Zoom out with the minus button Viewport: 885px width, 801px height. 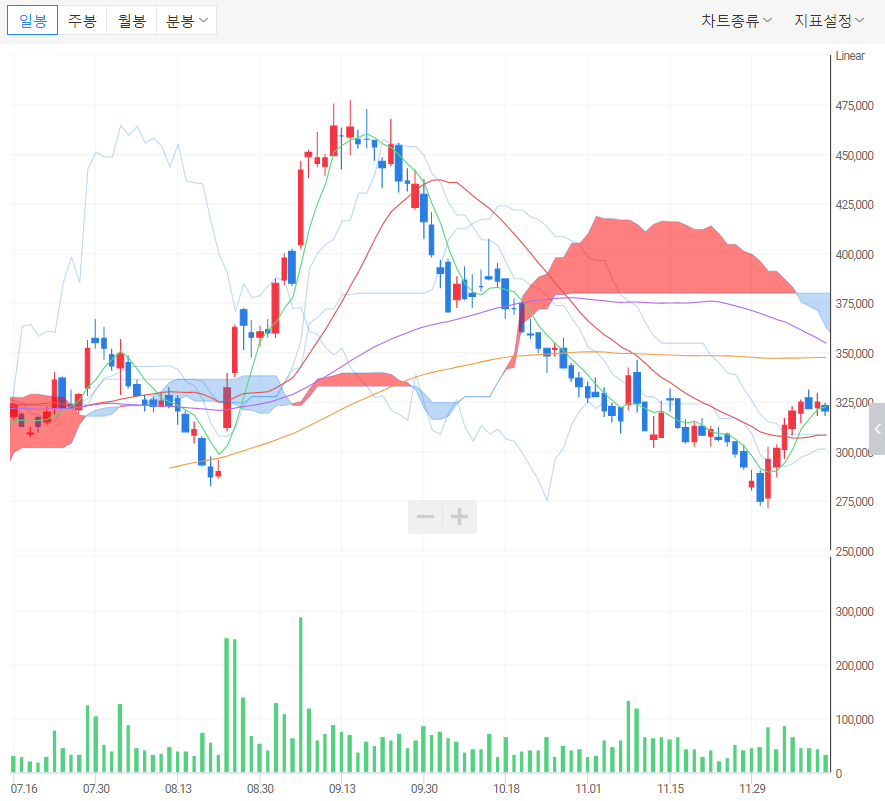click(425, 517)
